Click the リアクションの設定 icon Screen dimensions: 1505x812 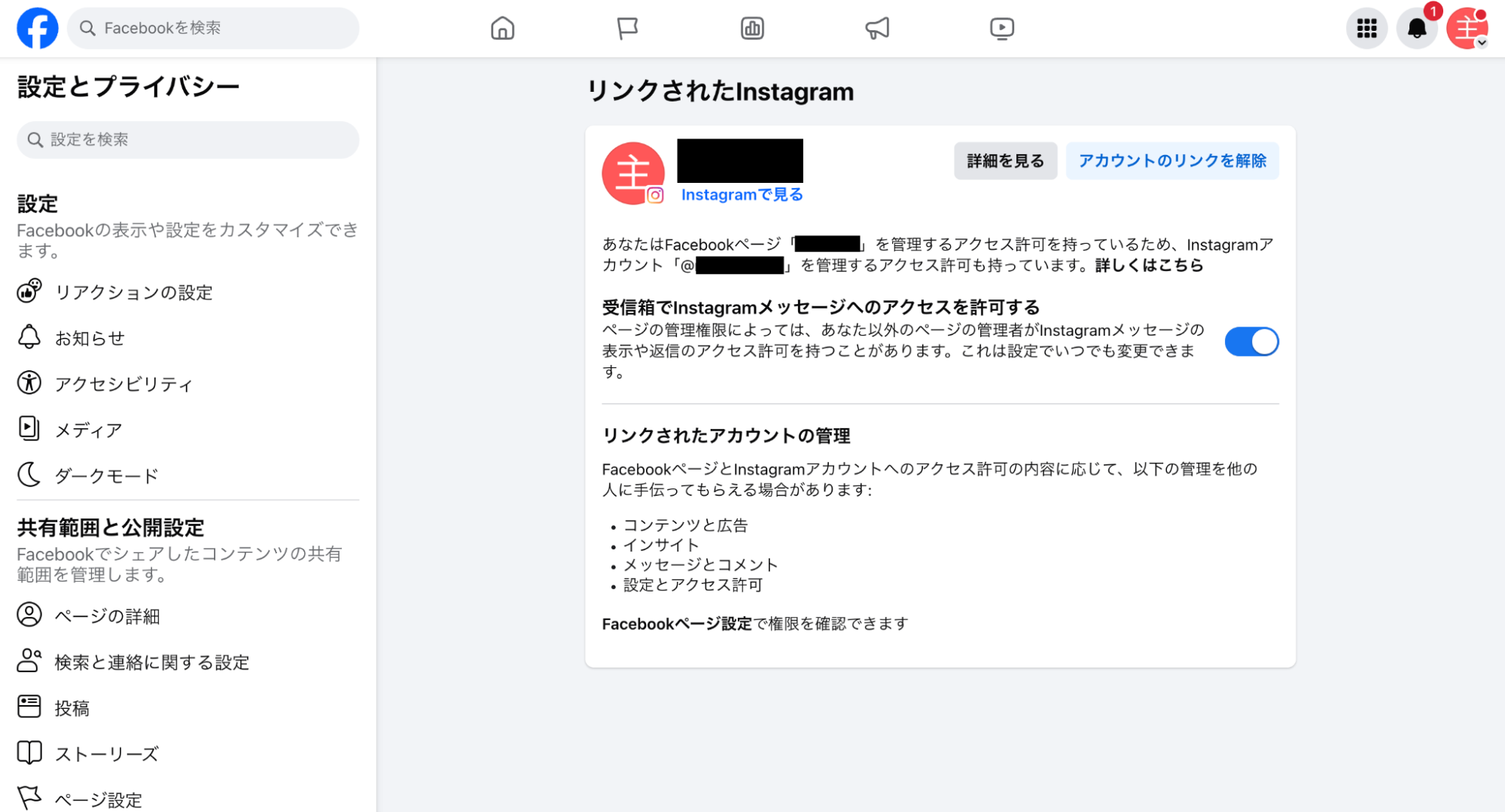coord(29,291)
